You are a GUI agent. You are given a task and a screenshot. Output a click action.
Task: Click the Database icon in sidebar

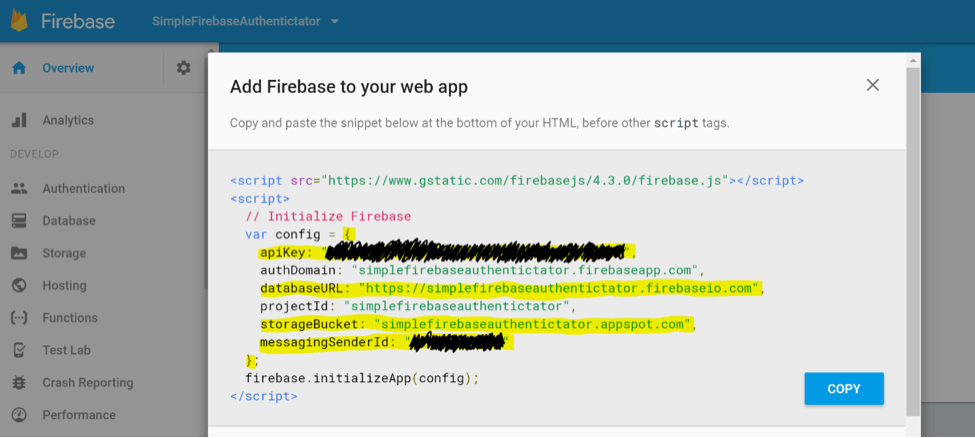(x=19, y=221)
